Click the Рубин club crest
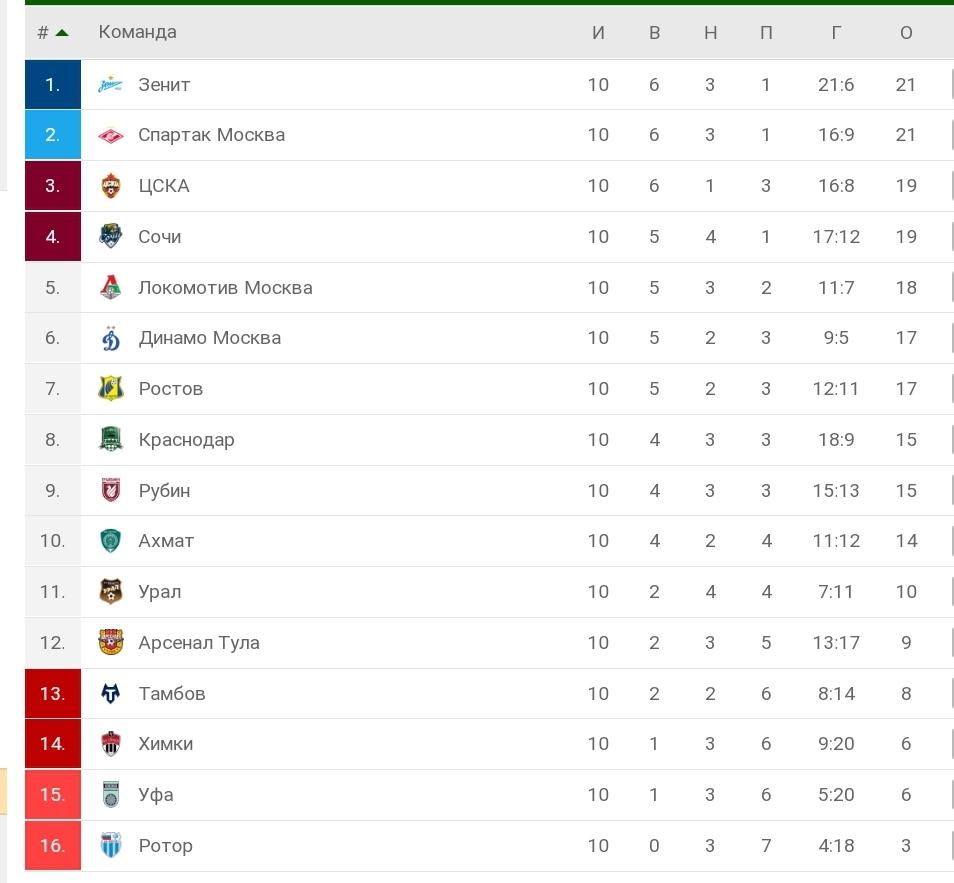This screenshot has width=954, height=883. click(x=110, y=490)
